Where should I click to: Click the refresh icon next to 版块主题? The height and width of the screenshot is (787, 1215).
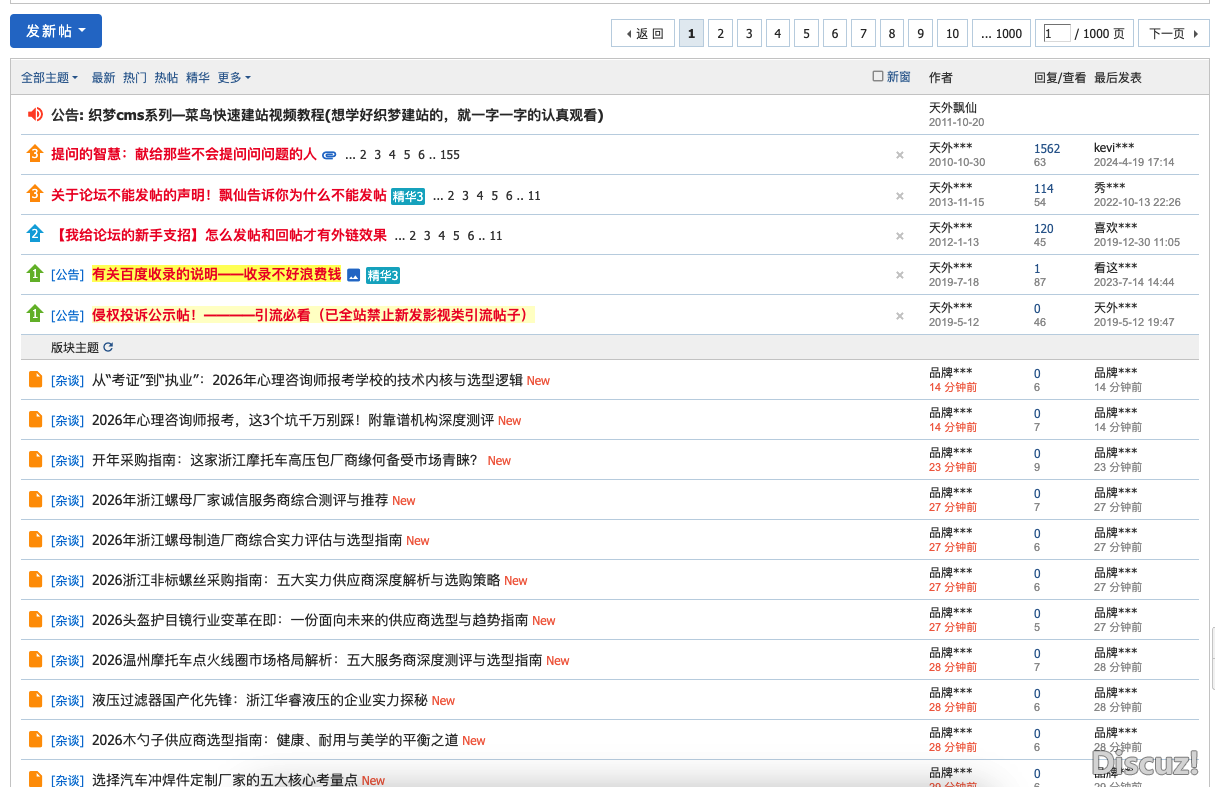[x=108, y=347]
